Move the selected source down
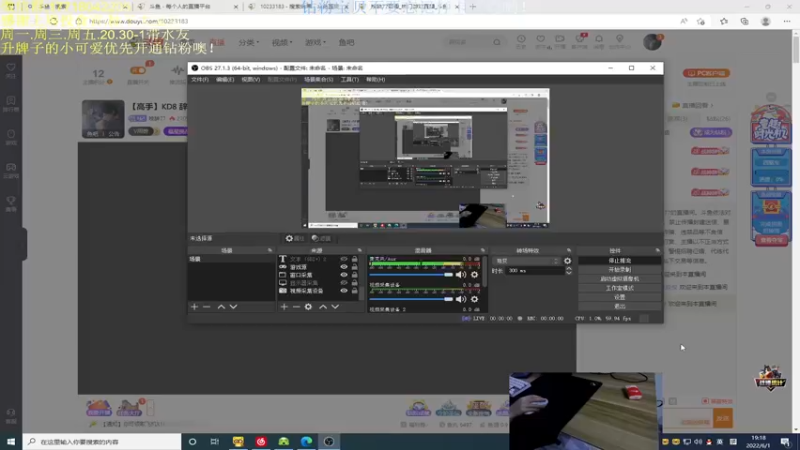This screenshot has height=450, width=800. [335, 307]
